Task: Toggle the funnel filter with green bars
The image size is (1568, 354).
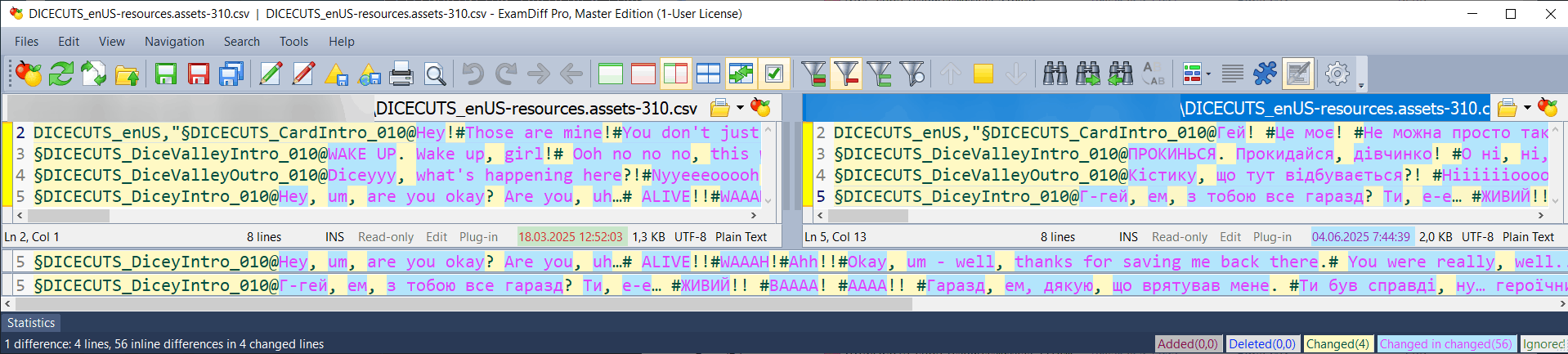Action: pos(879,74)
